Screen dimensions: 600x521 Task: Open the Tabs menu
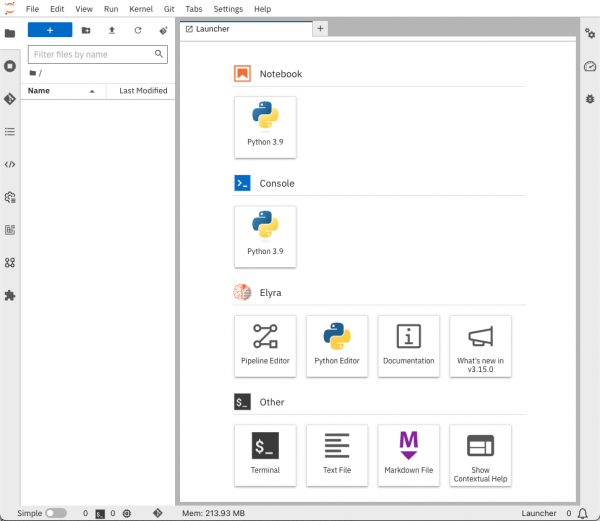(x=194, y=9)
